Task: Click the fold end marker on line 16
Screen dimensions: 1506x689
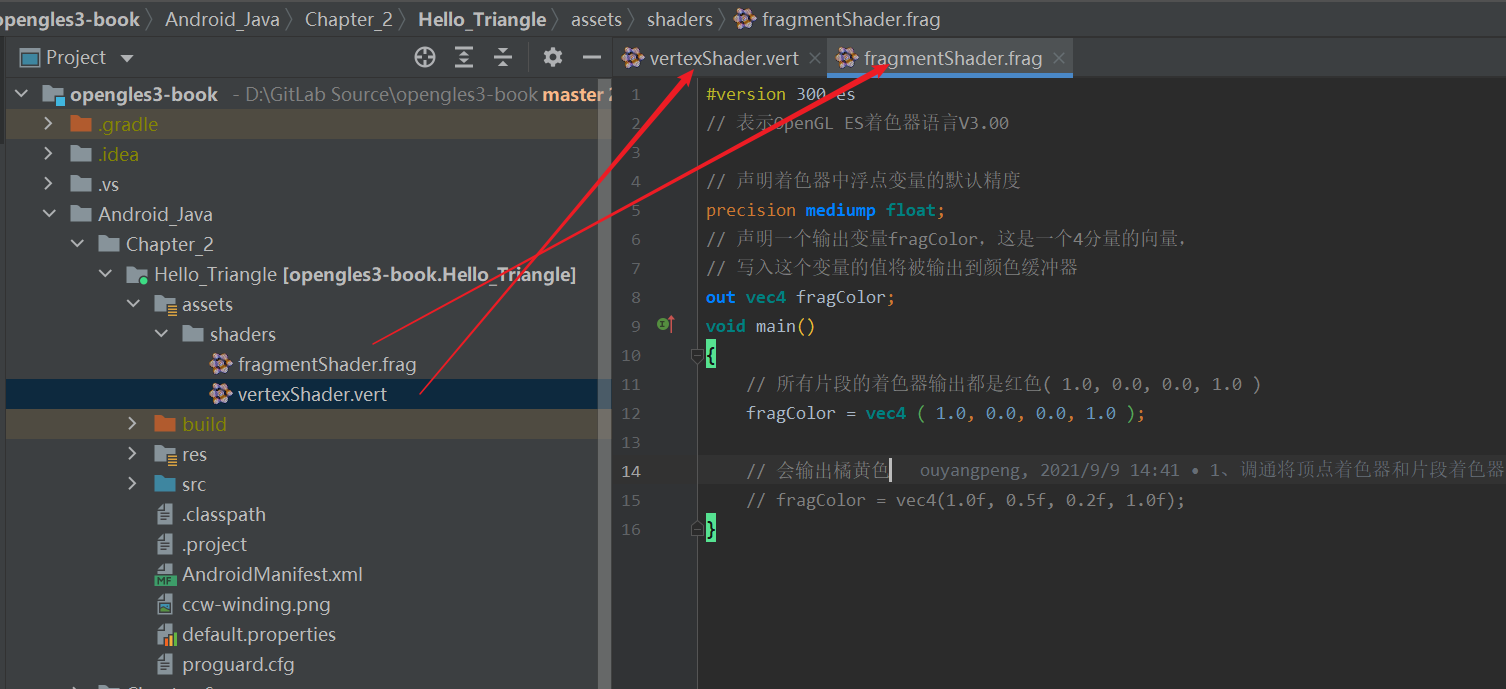Action: (x=697, y=529)
